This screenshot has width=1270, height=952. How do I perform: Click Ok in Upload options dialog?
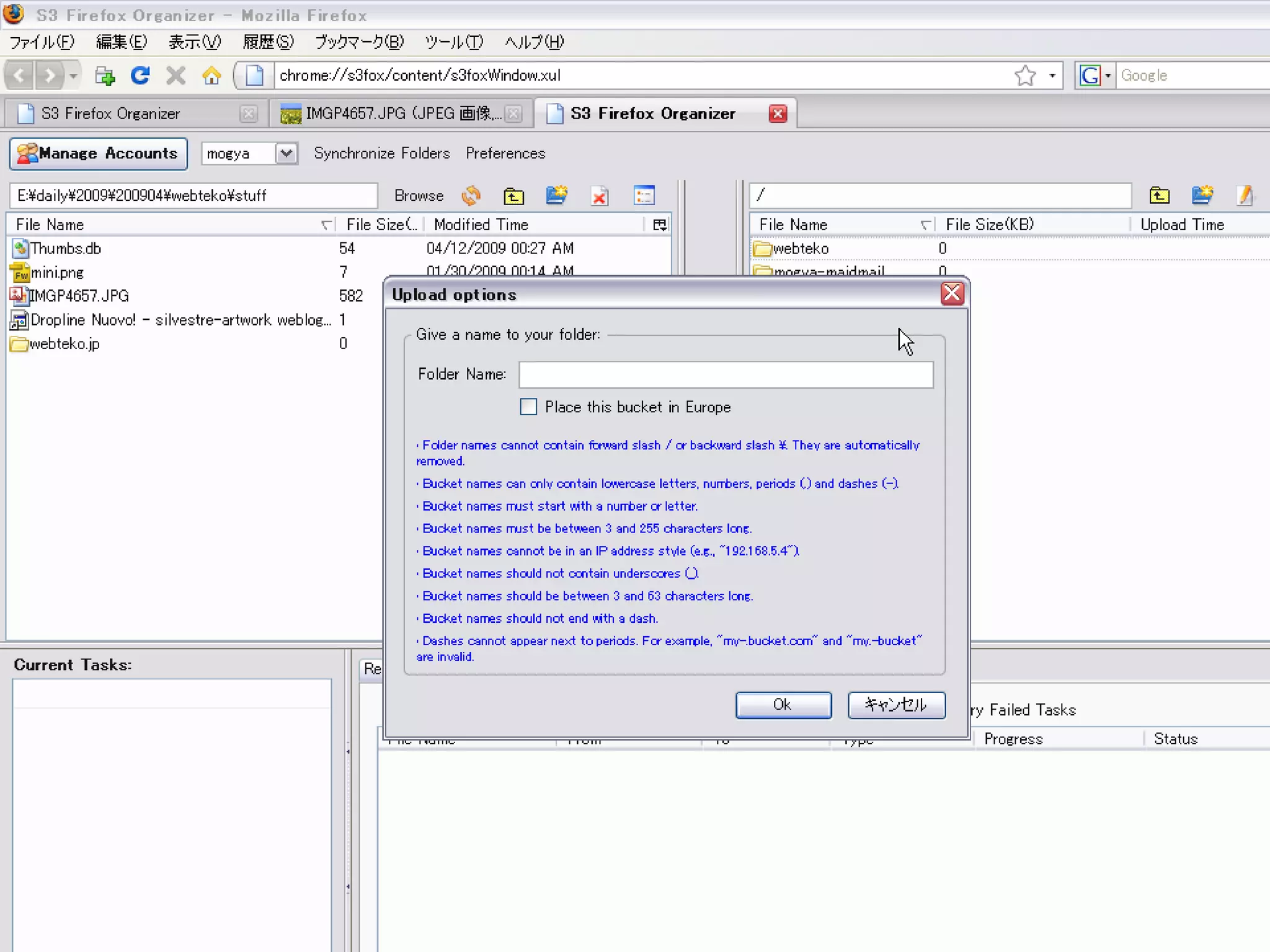click(x=783, y=705)
